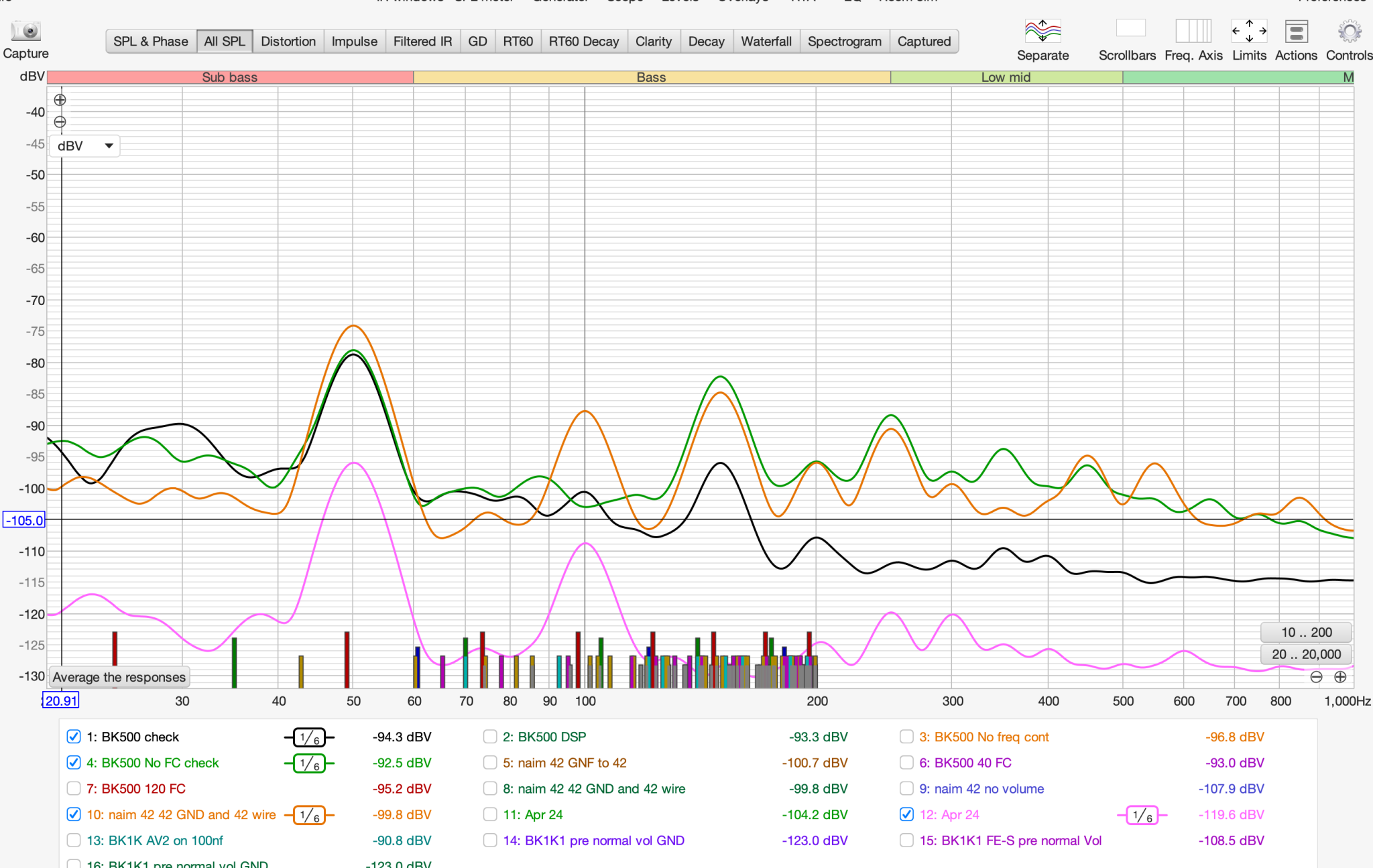The width and height of the screenshot is (1373, 868).
Task: Click the -92.5 dBV value
Action: click(402, 763)
